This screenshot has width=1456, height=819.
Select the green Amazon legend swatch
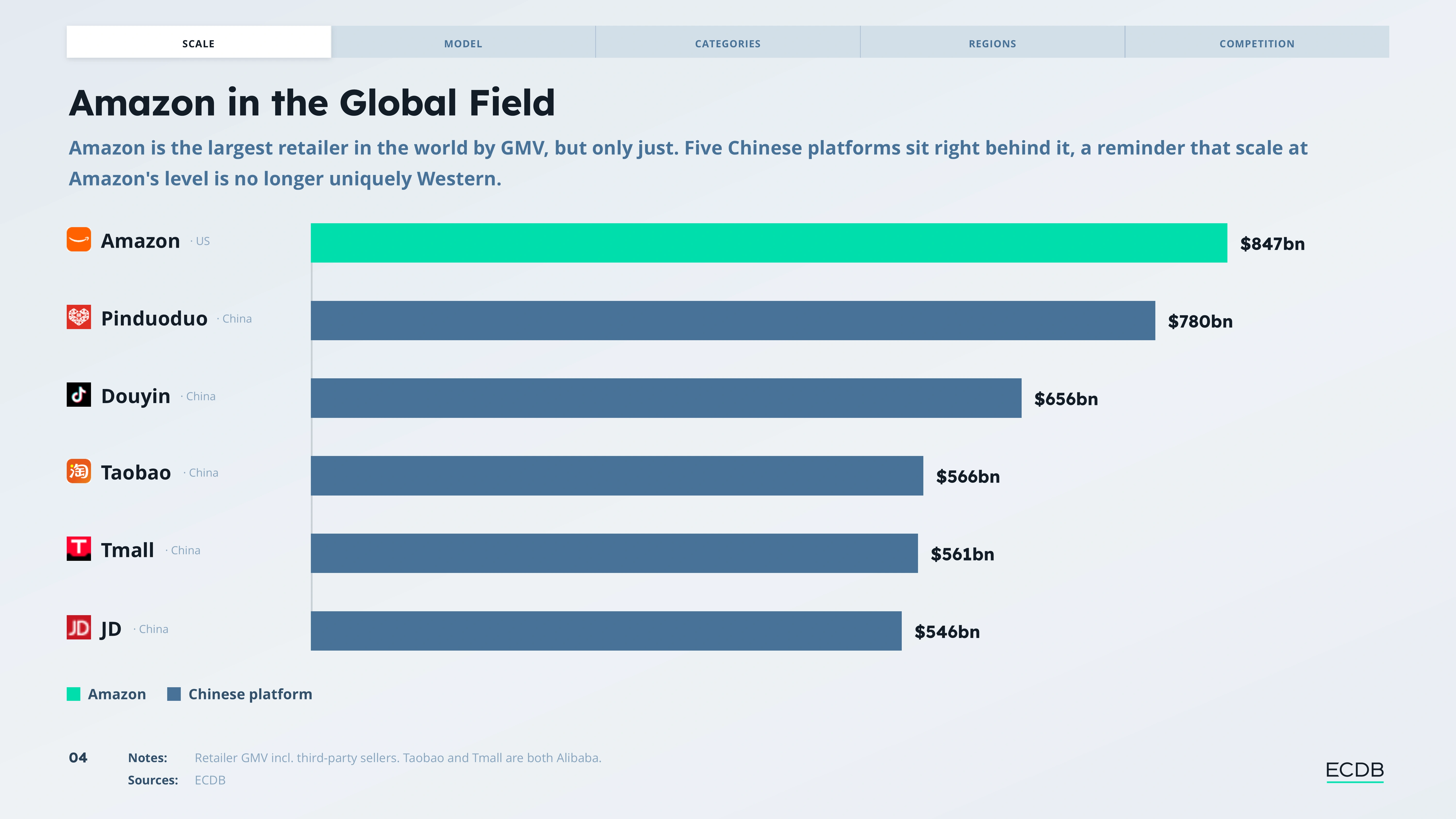click(74, 694)
